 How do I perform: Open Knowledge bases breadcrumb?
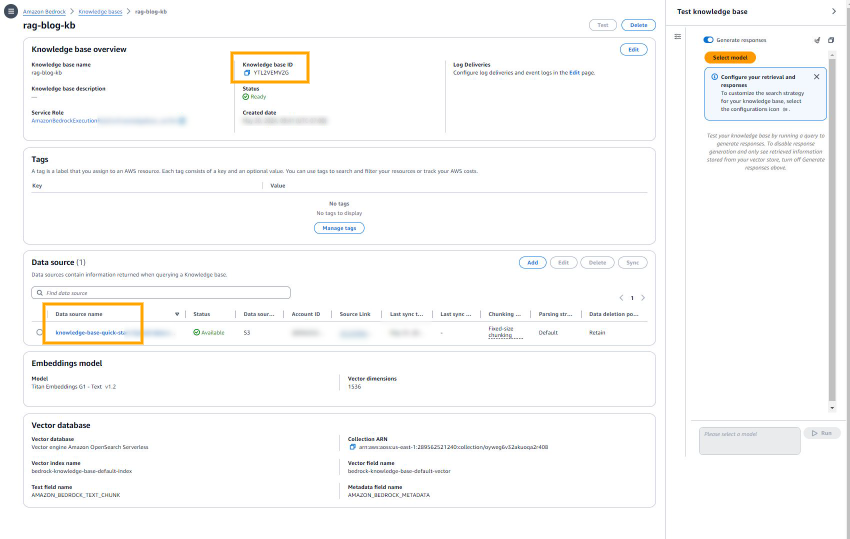click(x=100, y=11)
